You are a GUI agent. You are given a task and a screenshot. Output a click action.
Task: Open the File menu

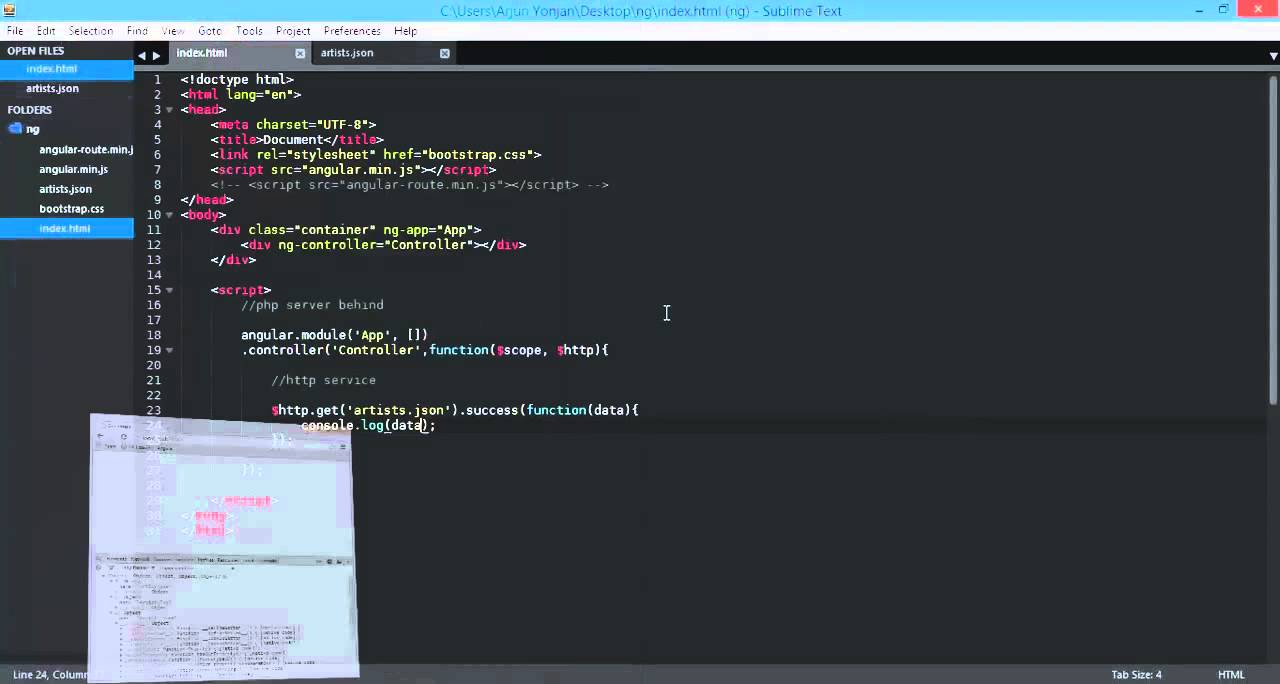(15, 31)
